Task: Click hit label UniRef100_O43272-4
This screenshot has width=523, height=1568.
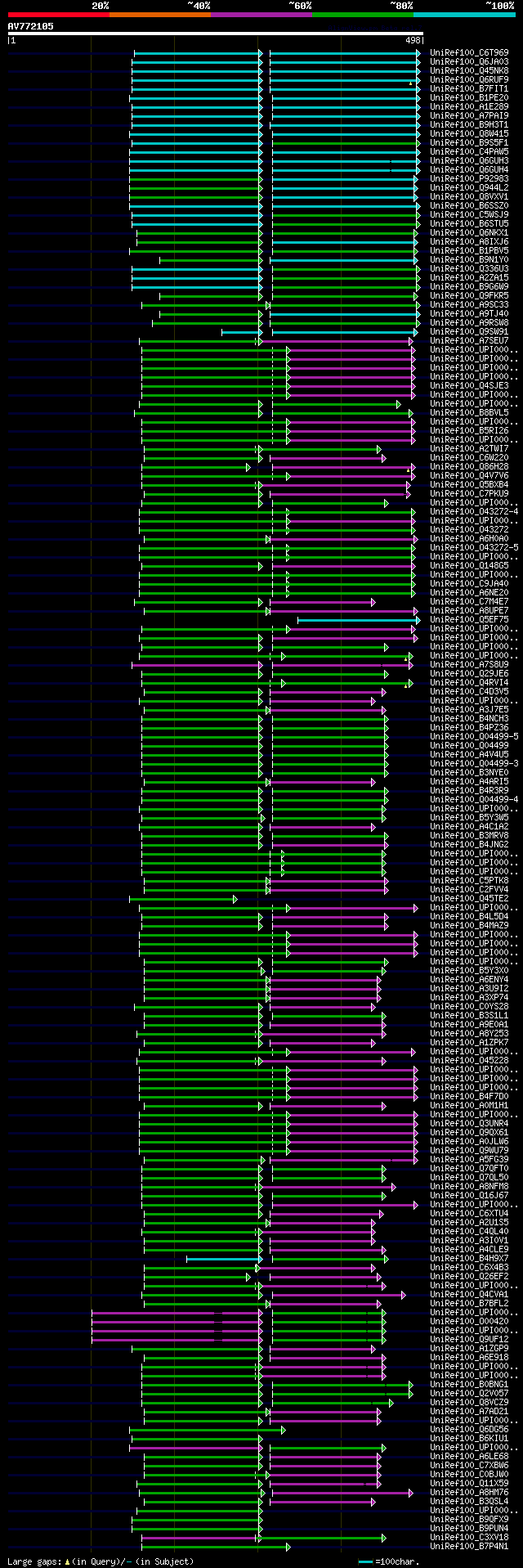Action: click(x=474, y=511)
